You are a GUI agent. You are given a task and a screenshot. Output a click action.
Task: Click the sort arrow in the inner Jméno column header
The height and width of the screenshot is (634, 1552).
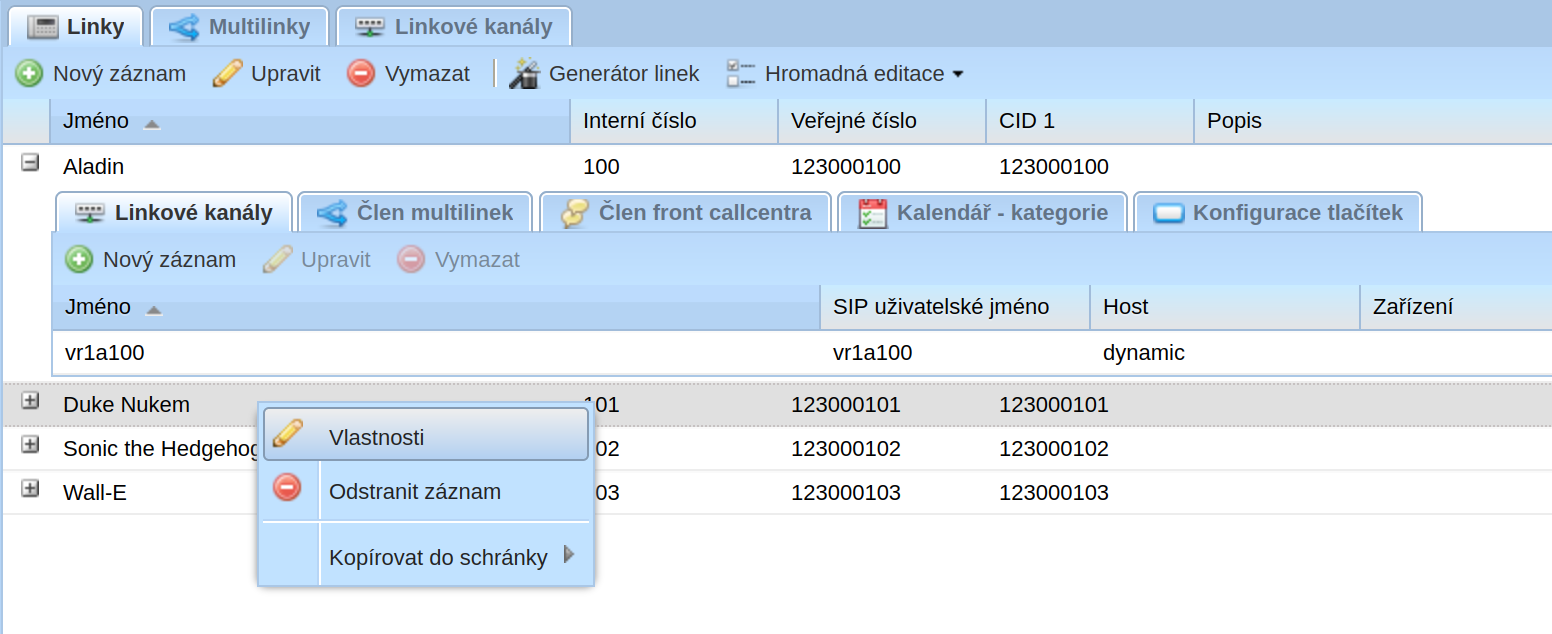(153, 310)
